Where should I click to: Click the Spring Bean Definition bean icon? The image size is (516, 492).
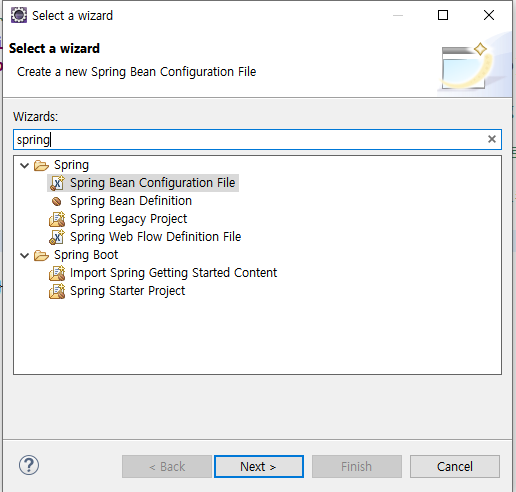pyautogui.click(x=57, y=201)
